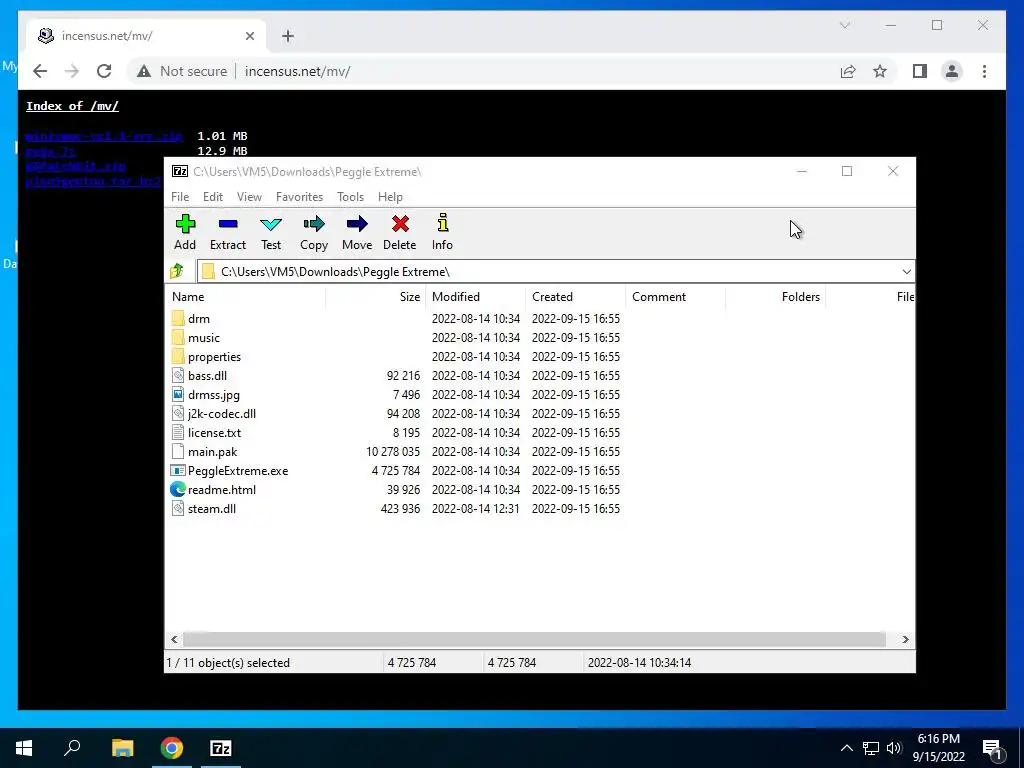The image size is (1024, 768).
Task: Click the 7-Zip folder path field
Action: point(556,272)
